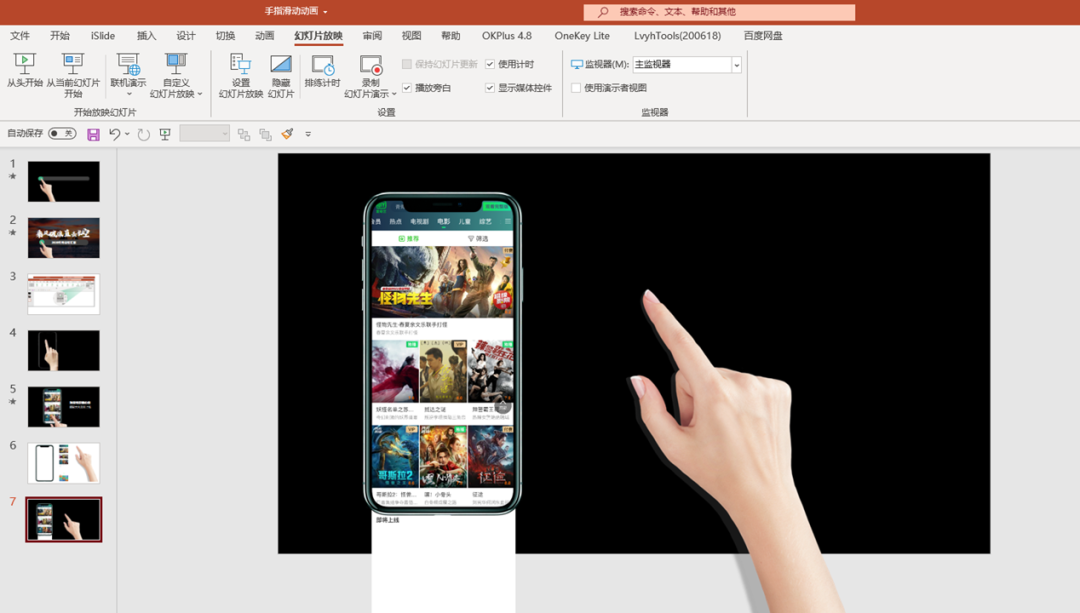Screen dimensions: 1080x613
Task: Switch to 动画 tab
Action: 264,36
